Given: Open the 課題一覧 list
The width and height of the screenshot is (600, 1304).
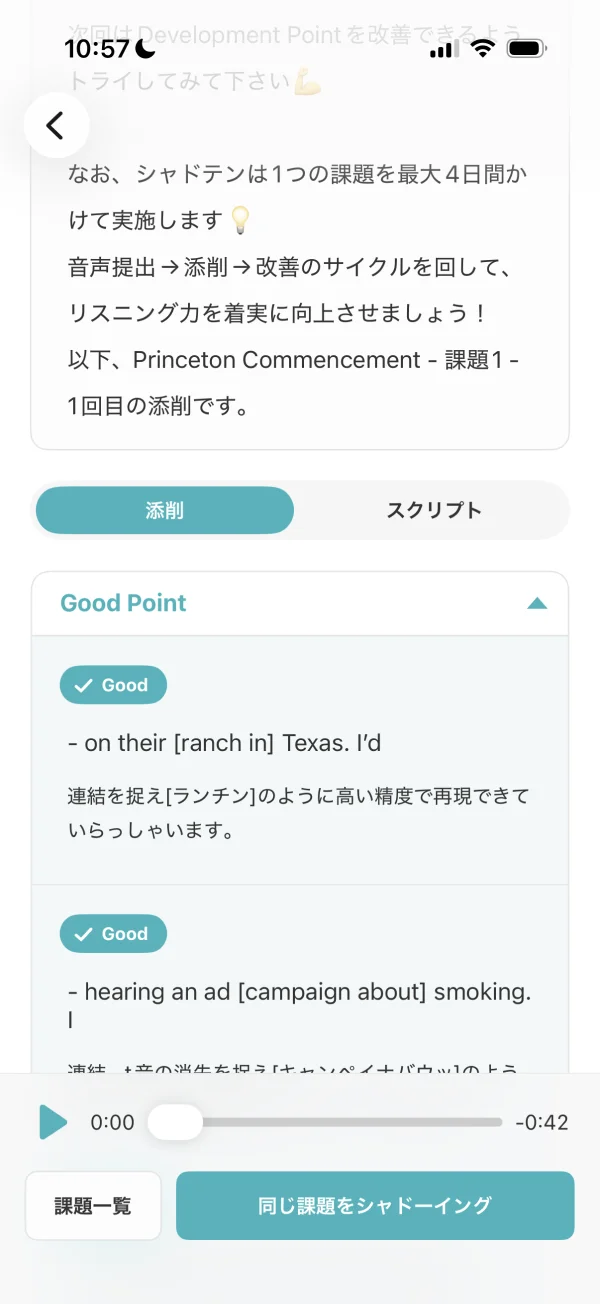Looking at the screenshot, I should pyautogui.click(x=93, y=1205).
